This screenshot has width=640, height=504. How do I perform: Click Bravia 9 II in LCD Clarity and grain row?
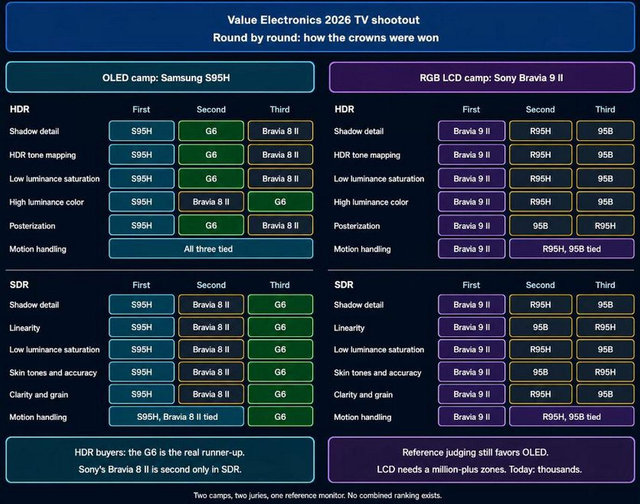click(471, 394)
